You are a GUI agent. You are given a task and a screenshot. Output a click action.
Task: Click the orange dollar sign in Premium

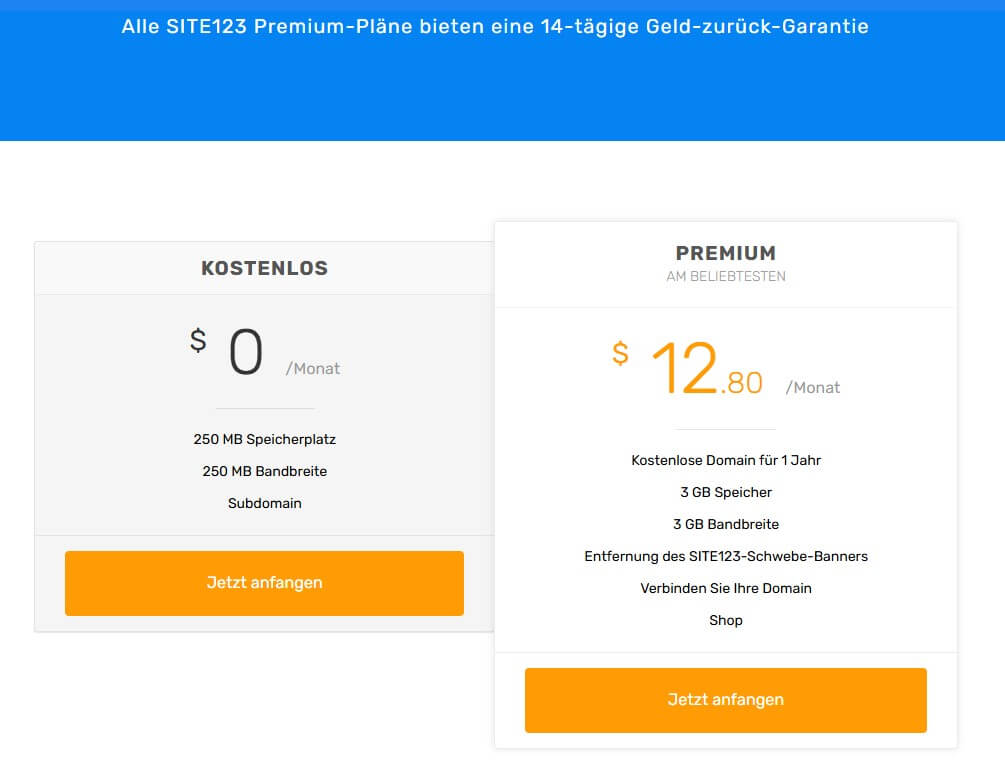(621, 353)
